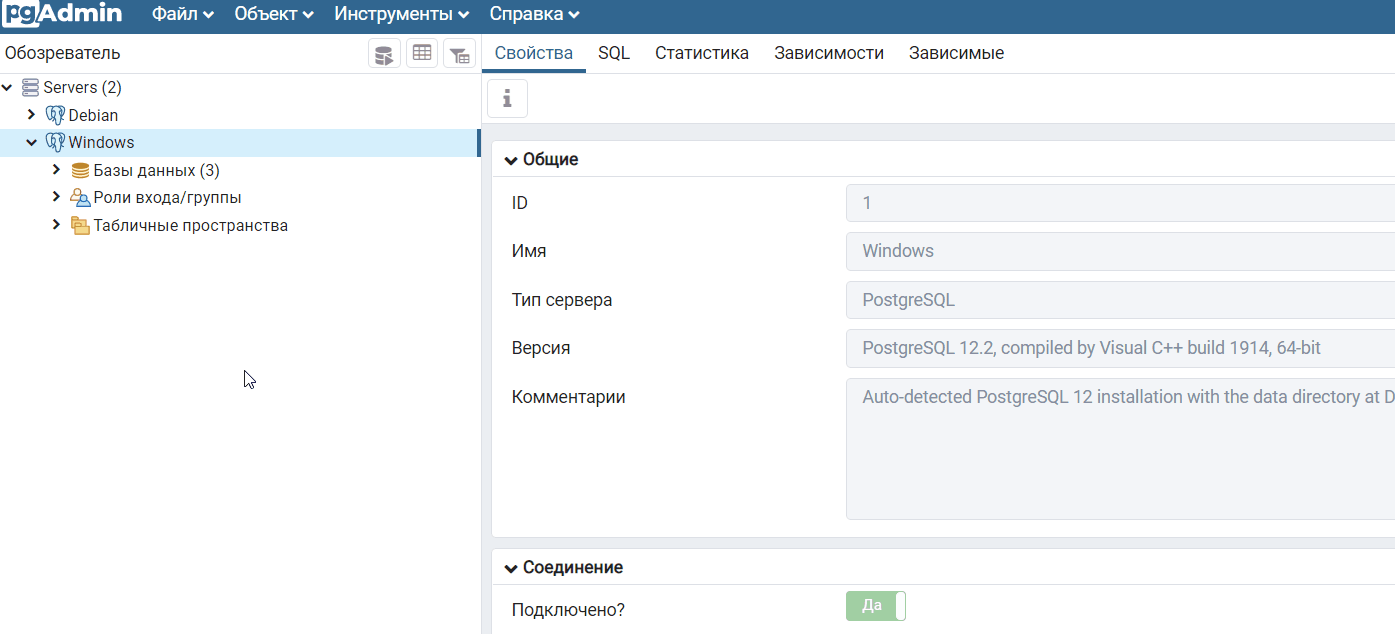Click the pgAdmin logo
This screenshot has height=634, width=1395.
pos(62,15)
